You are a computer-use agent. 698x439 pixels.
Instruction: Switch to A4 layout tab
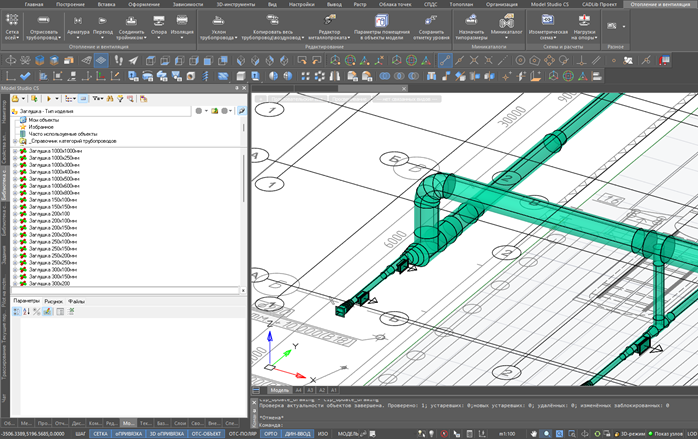coord(298,390)
